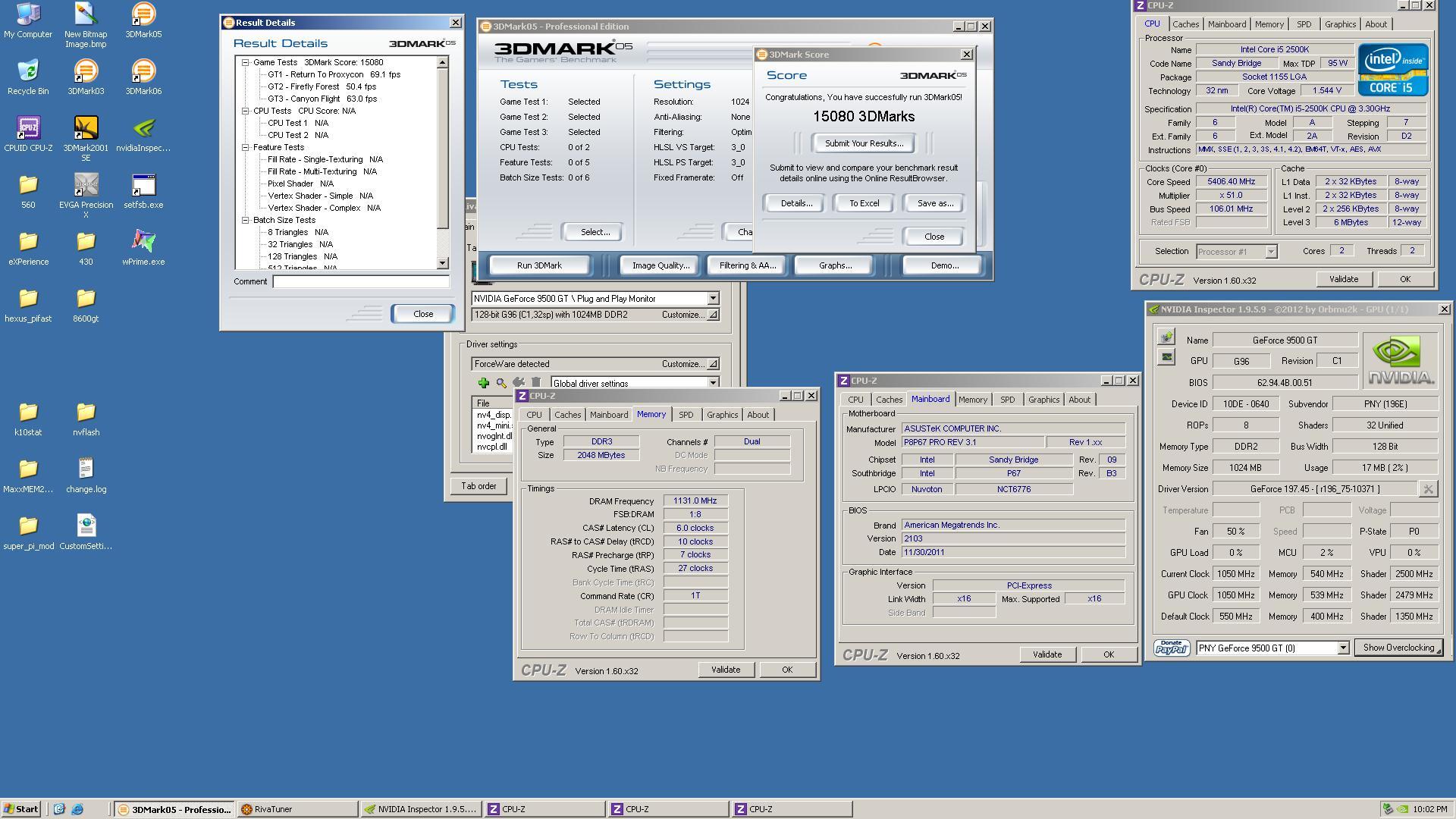This screenshot has width=1456, height=819.
Task: Switch to NVIDIA Inspector taskbar item
Action: click(420, 809)
